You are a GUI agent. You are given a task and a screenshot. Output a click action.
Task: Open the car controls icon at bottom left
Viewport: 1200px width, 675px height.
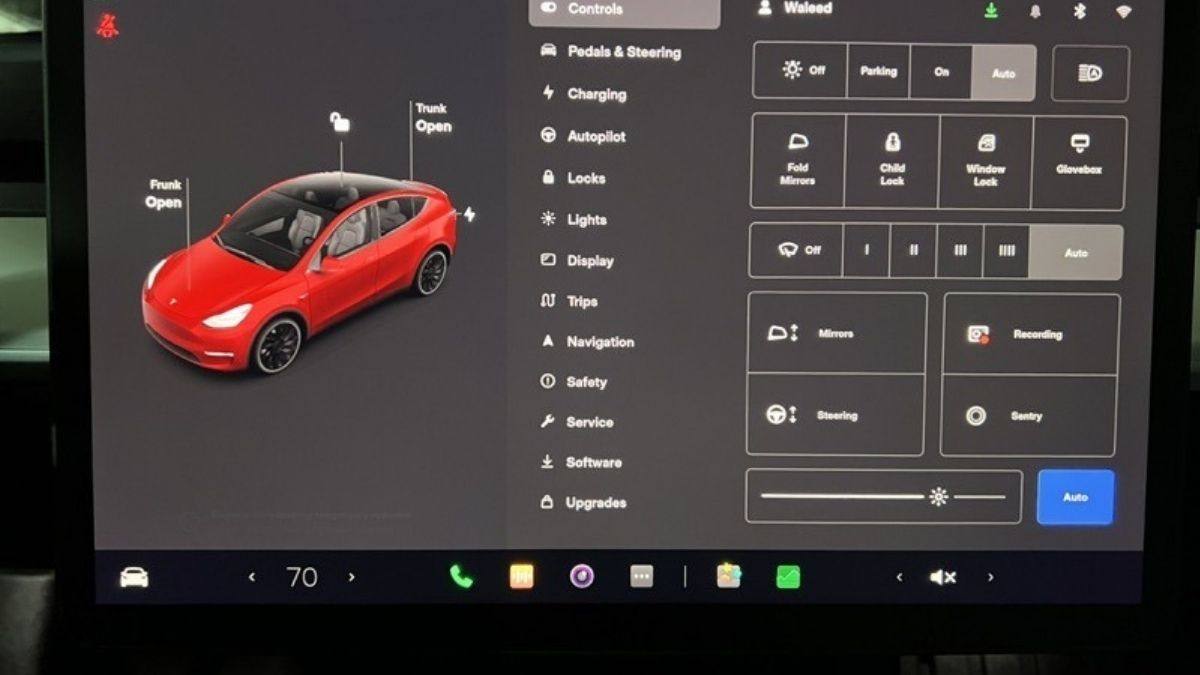[134, 577]
